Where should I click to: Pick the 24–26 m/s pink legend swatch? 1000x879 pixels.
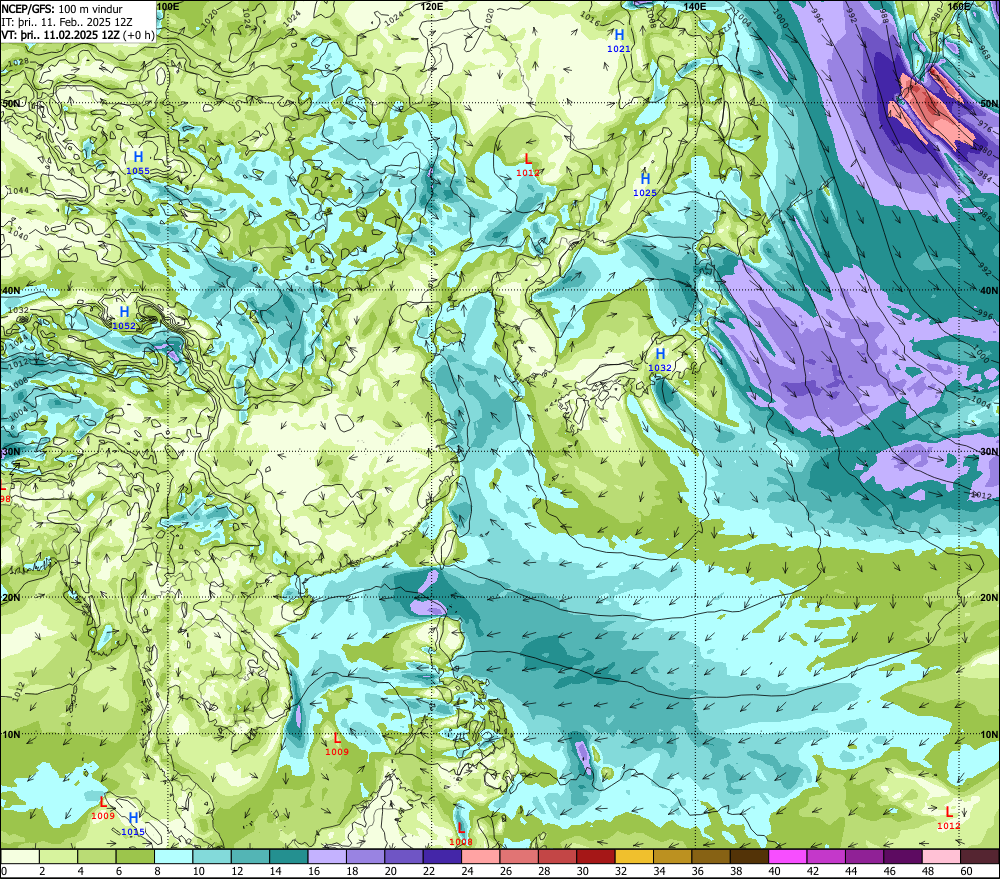click(481, 856)
